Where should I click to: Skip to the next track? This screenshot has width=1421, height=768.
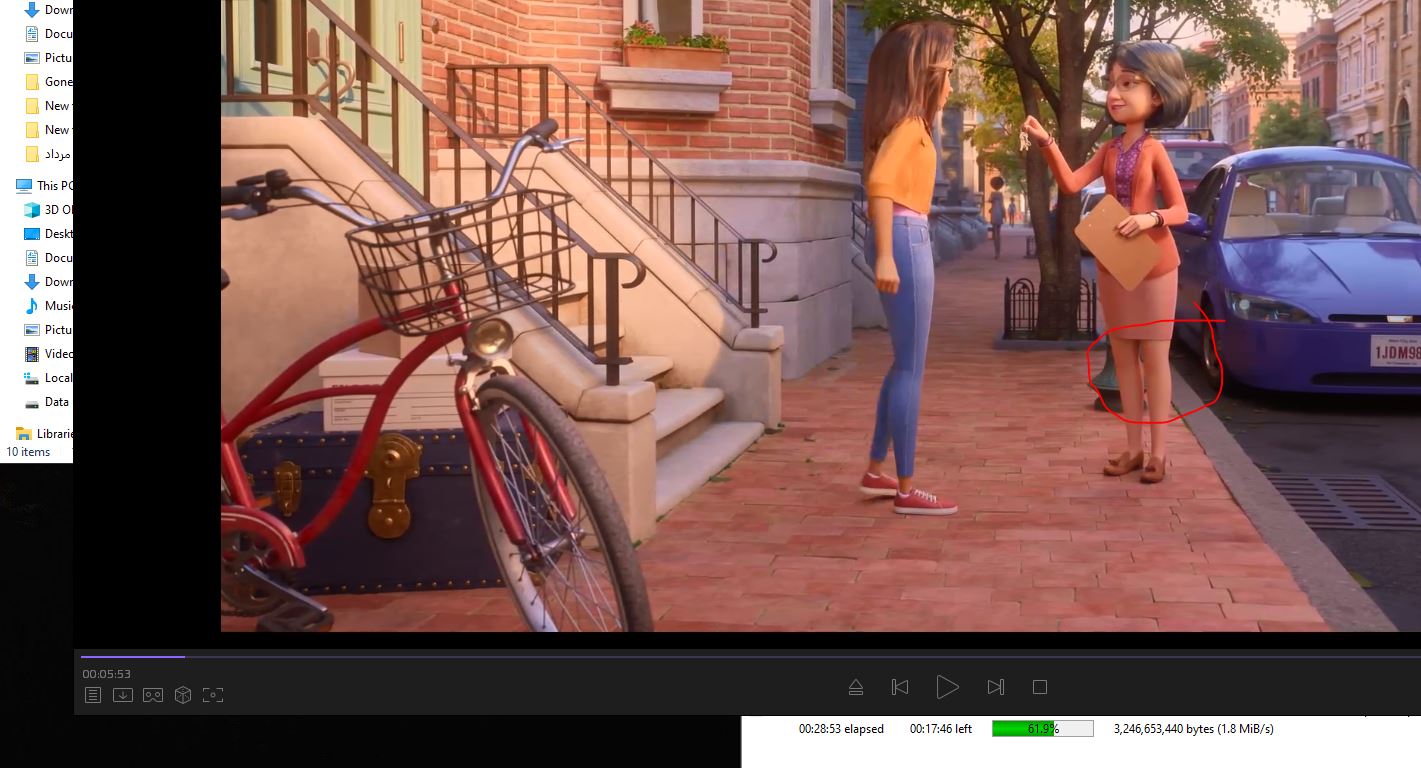tap(995, 687)
